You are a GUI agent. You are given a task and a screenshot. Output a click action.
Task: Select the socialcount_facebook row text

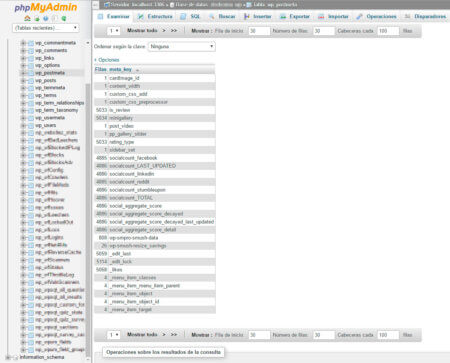[x=133, y=158]
